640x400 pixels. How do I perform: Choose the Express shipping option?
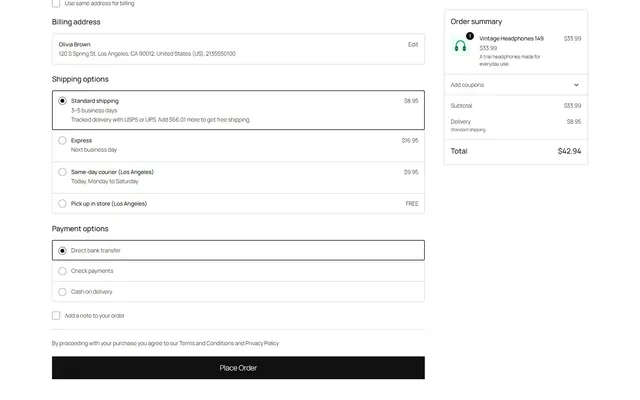pos(62,140)
